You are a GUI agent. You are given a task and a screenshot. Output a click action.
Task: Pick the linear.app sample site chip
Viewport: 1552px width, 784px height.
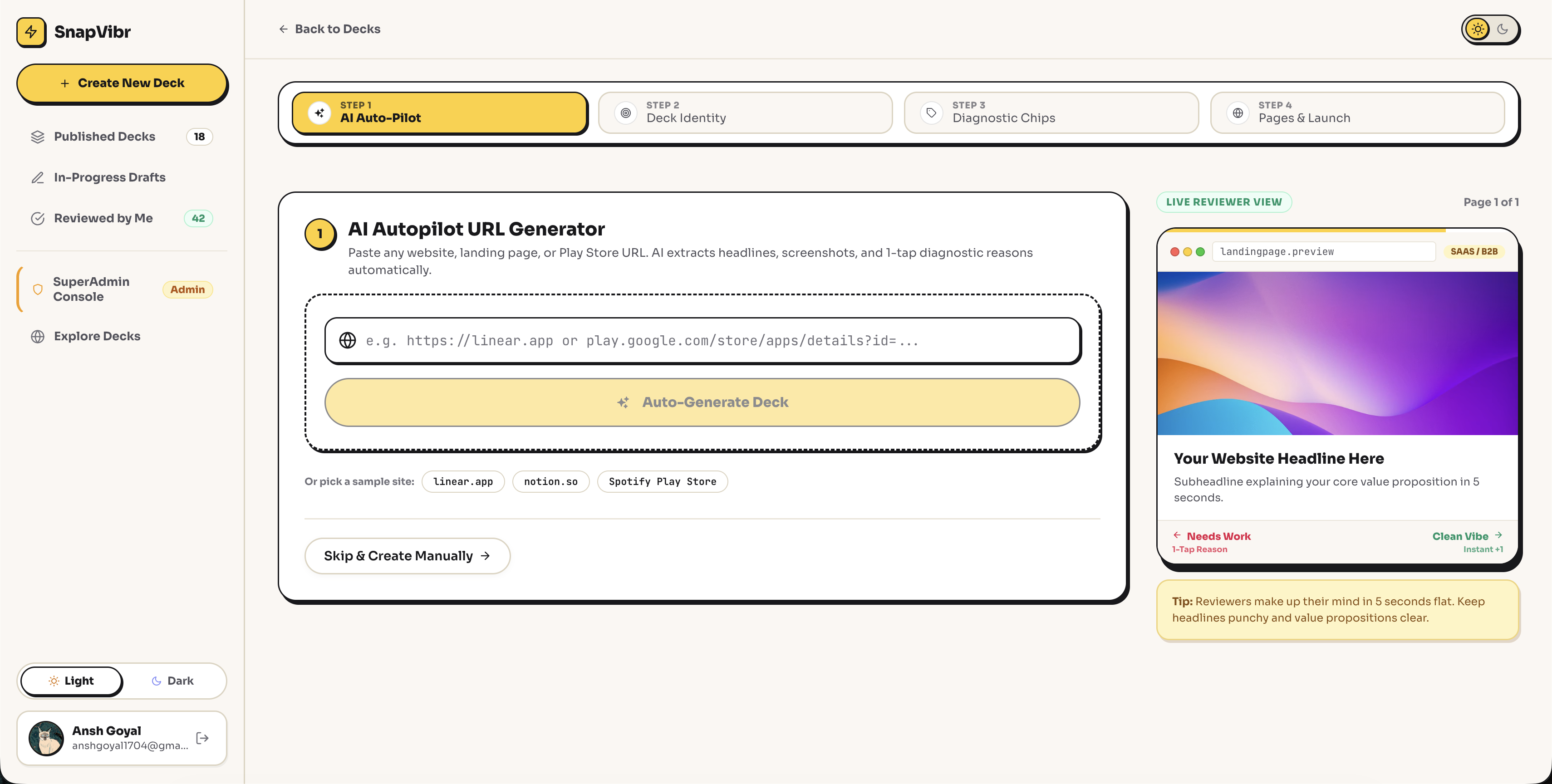[x=463, y=482]
